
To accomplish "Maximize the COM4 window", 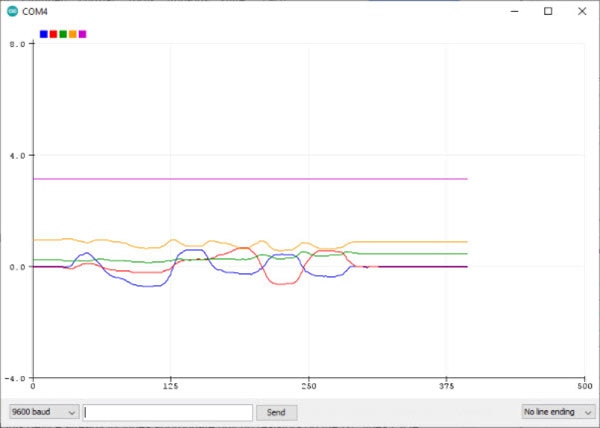I will 548,11.
